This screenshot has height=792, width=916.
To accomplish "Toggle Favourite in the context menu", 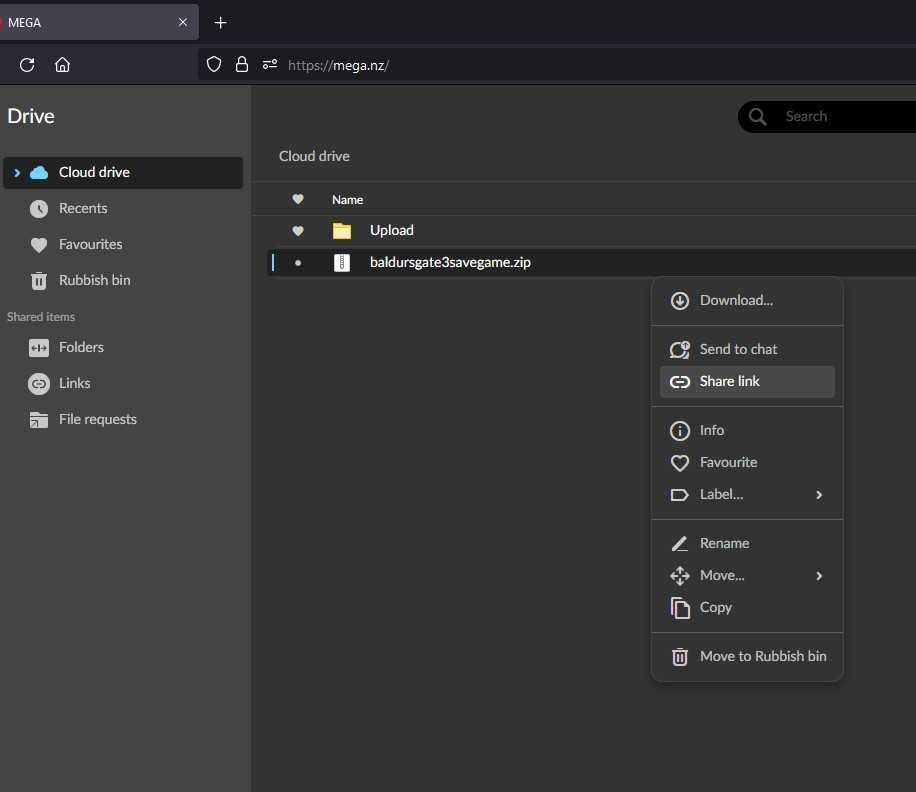I will (x=728, y=462).
